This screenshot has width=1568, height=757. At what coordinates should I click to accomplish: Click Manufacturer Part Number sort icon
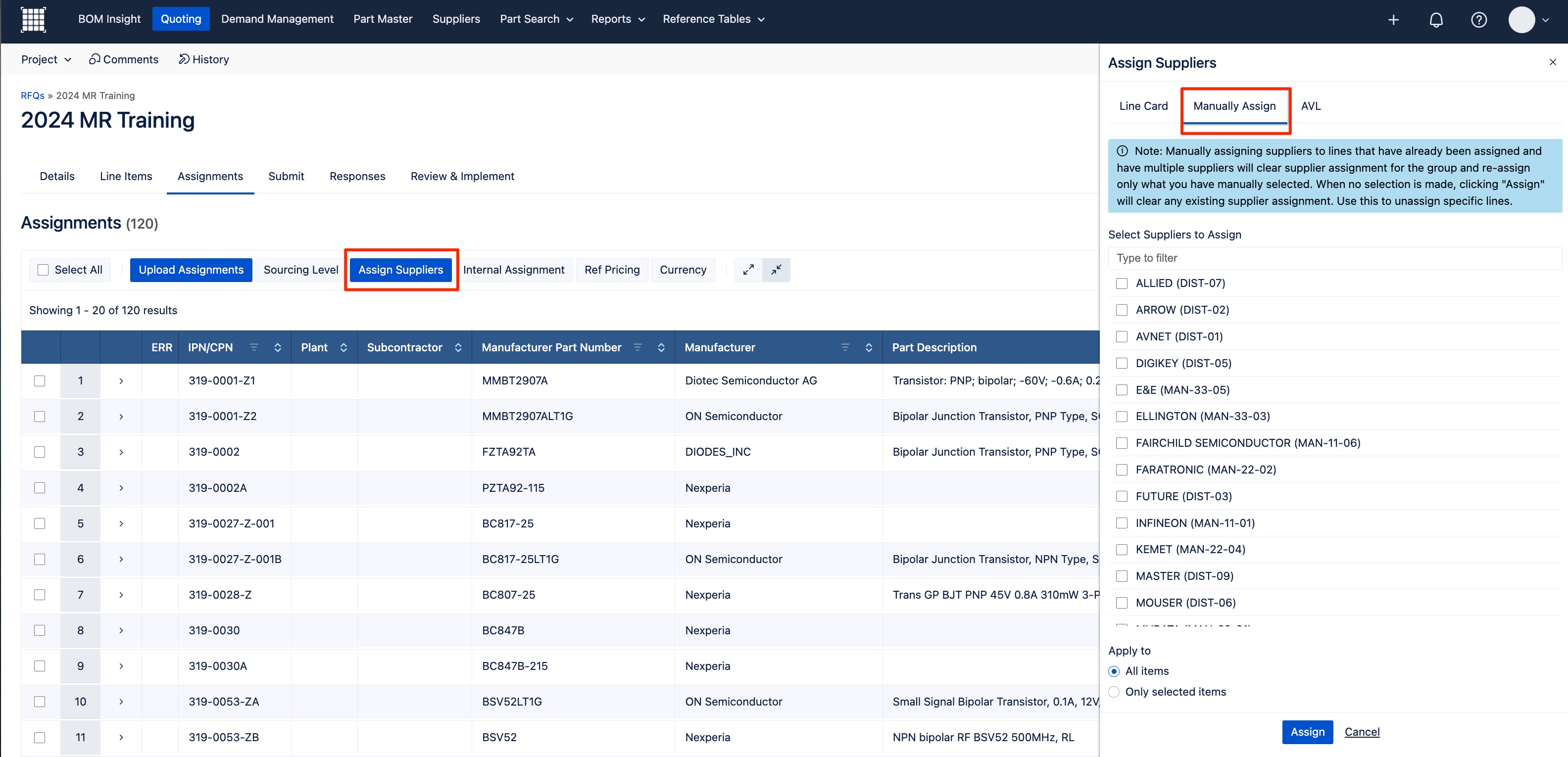click(661, 347)
